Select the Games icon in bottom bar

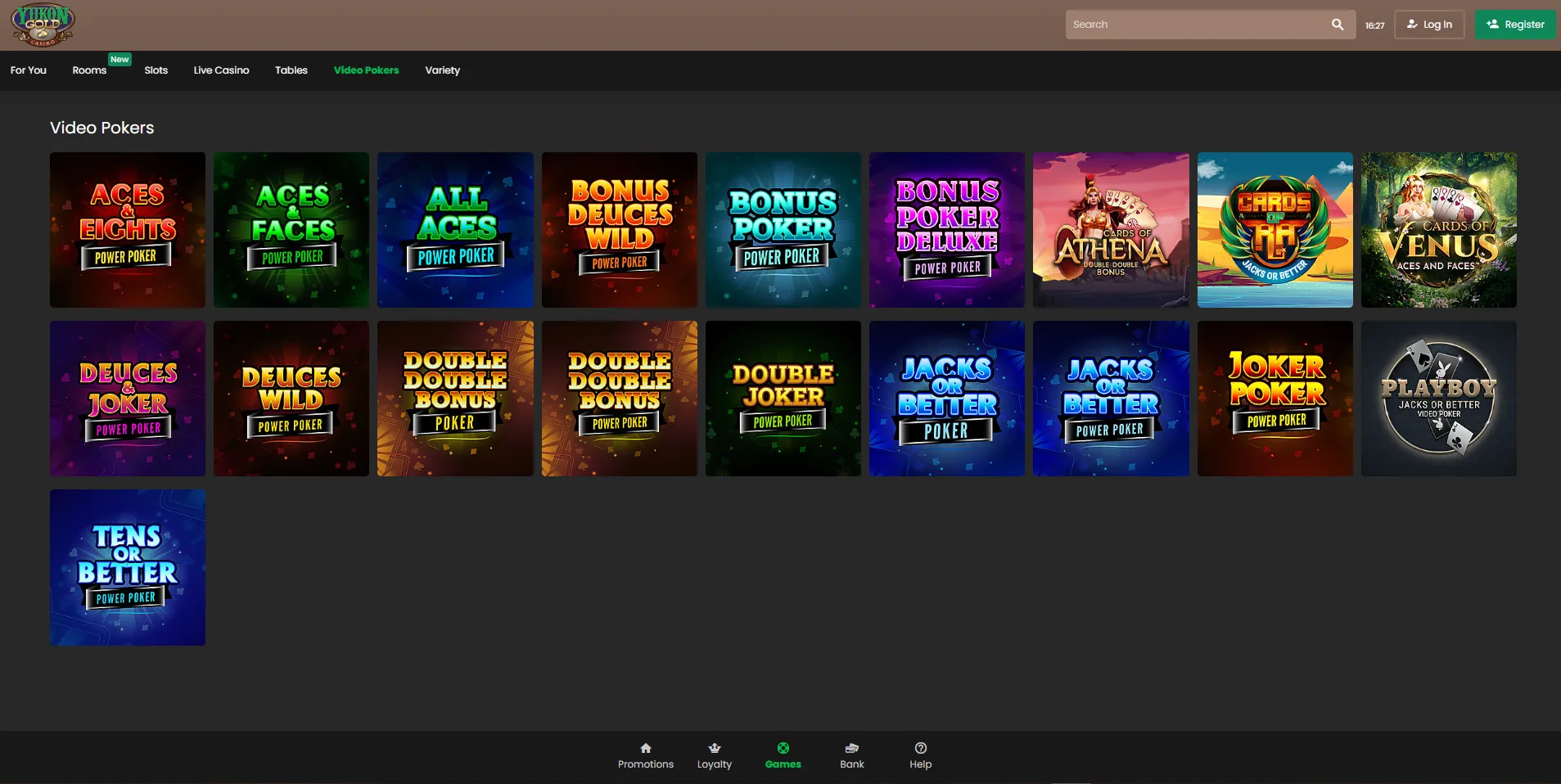coord(783,748)
